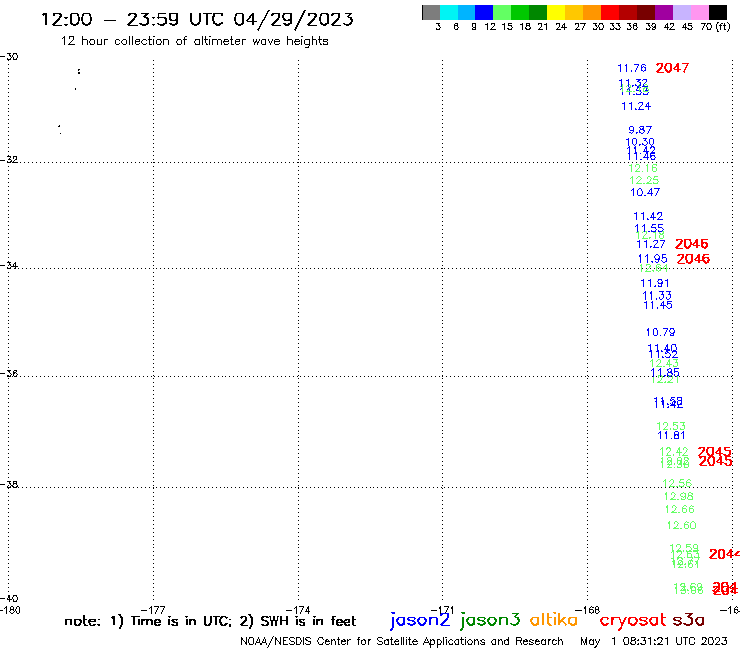Click the longitude axis label -174
This screenshot has height=650, width=740.
click(298, 610)
